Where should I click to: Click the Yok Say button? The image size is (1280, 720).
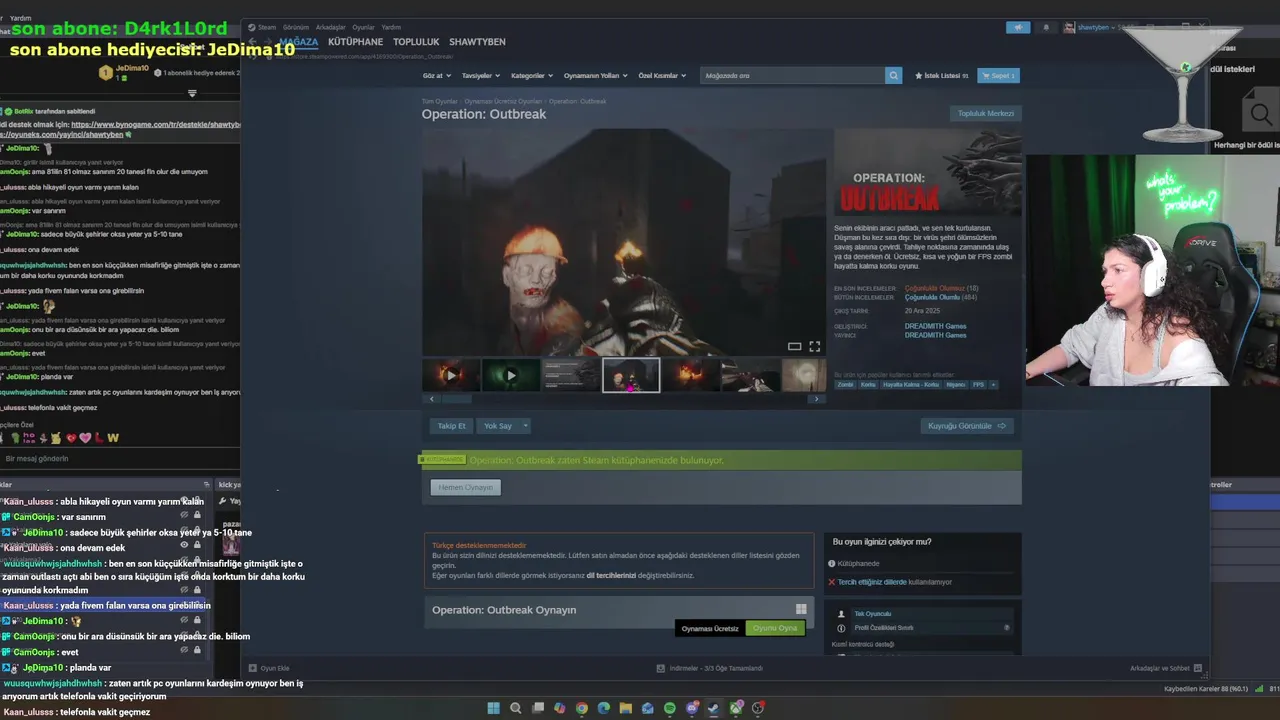click(498, 426)
